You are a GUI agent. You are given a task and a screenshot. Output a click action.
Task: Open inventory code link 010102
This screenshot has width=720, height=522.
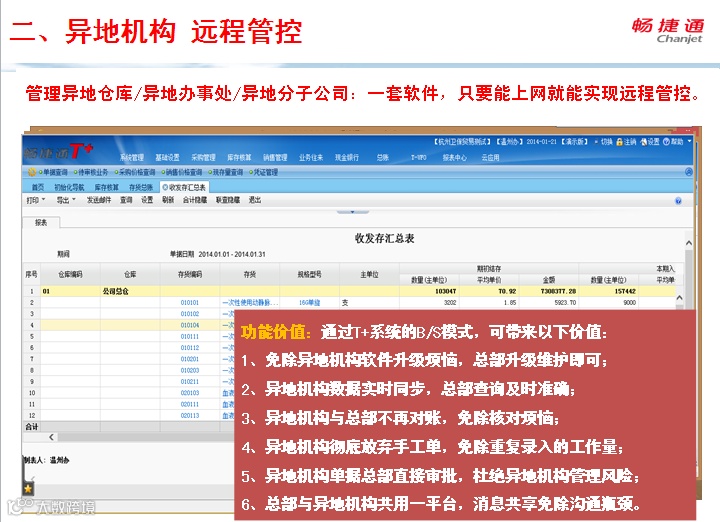[x=190, y=314]
